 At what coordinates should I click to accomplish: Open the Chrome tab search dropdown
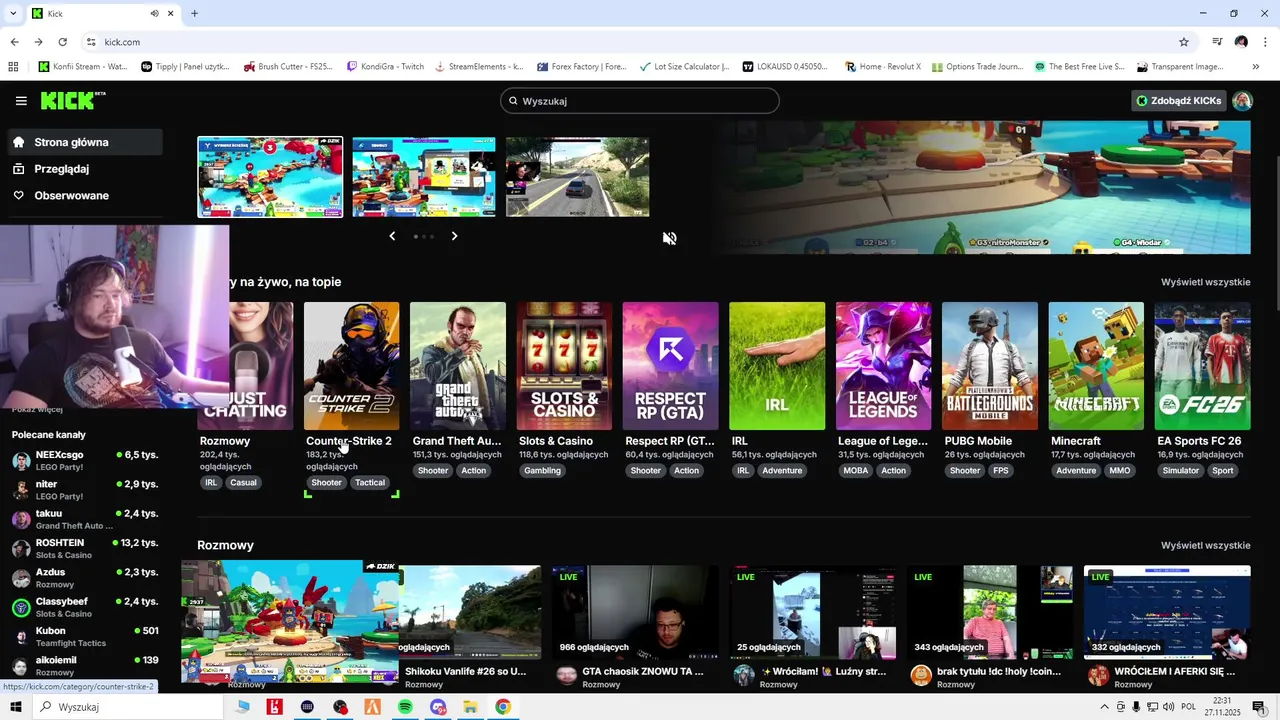pos(14,13)
